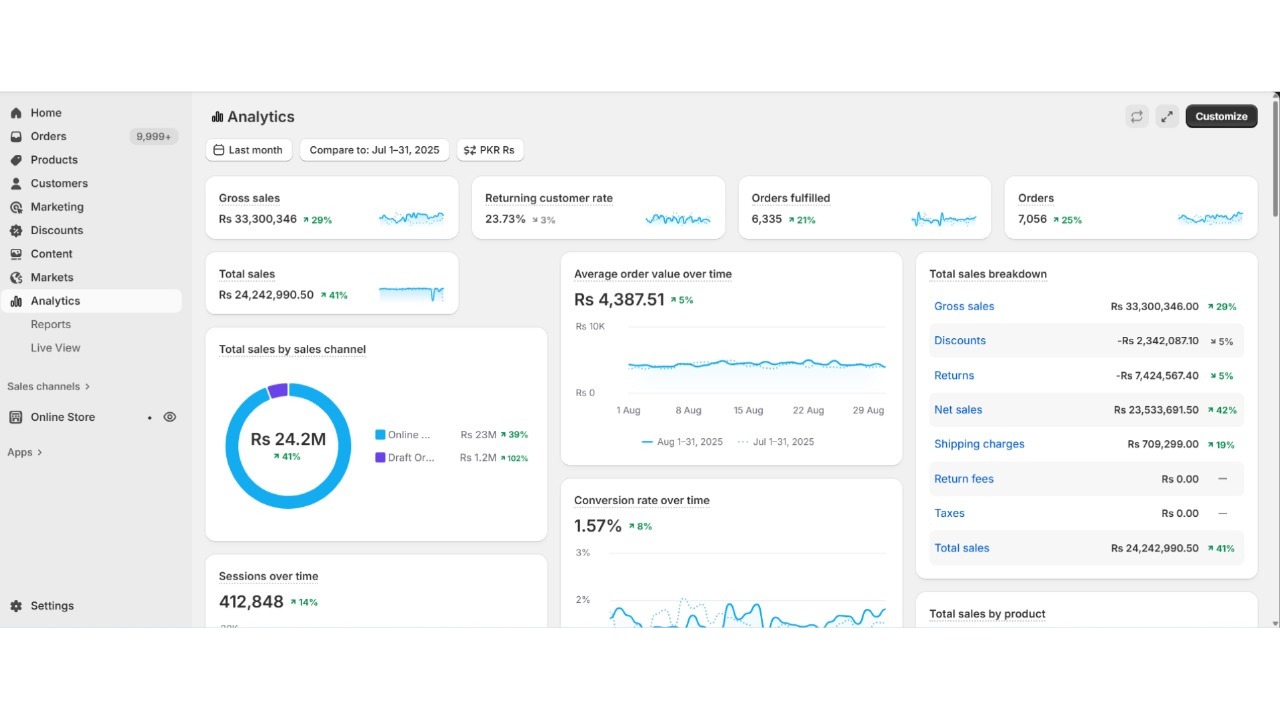The width and height of the screenshot is (1280, 720).
Task: Click the Settings gear icon
Action: [16, 606]
